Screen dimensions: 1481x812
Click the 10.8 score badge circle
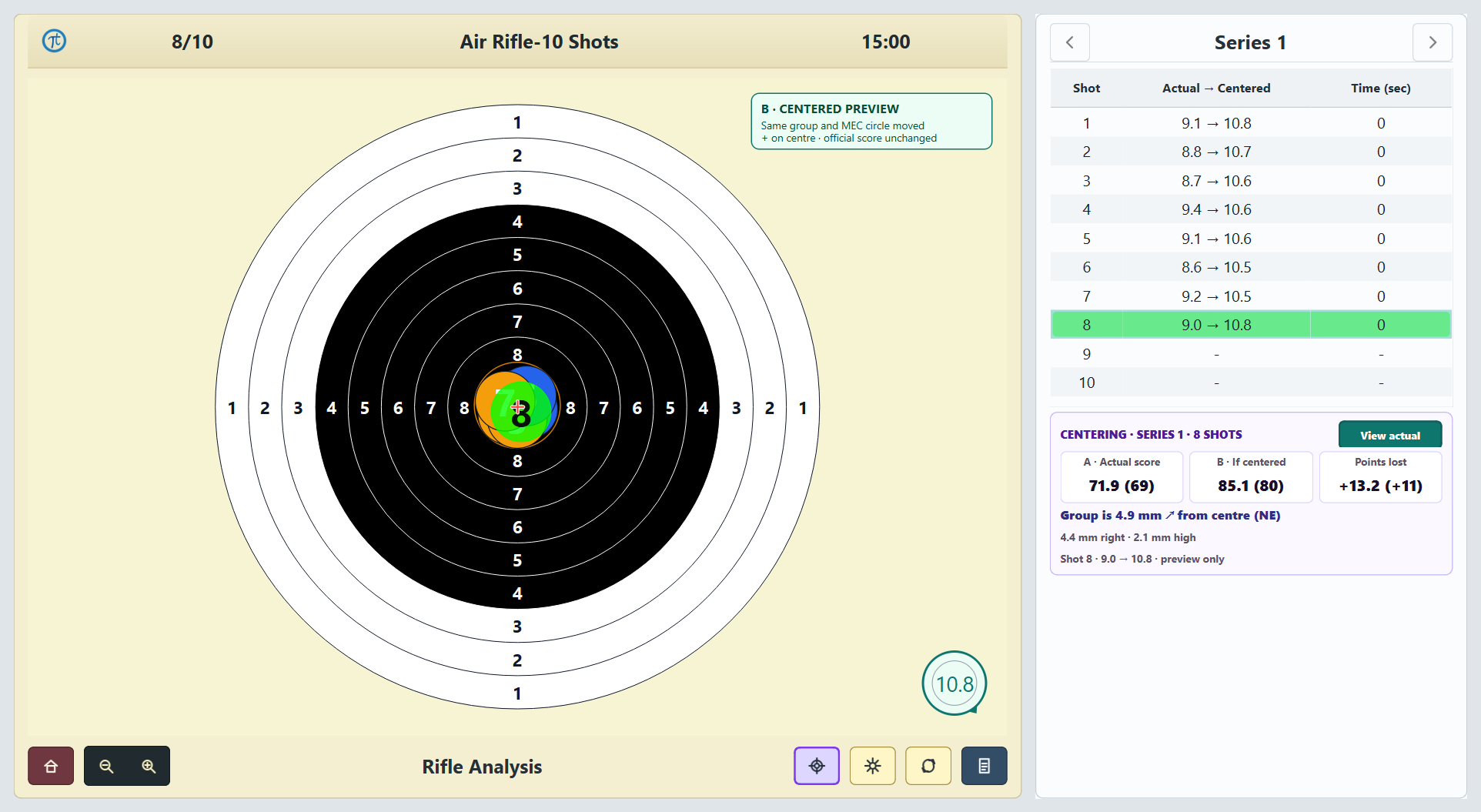tap(954, 683)
